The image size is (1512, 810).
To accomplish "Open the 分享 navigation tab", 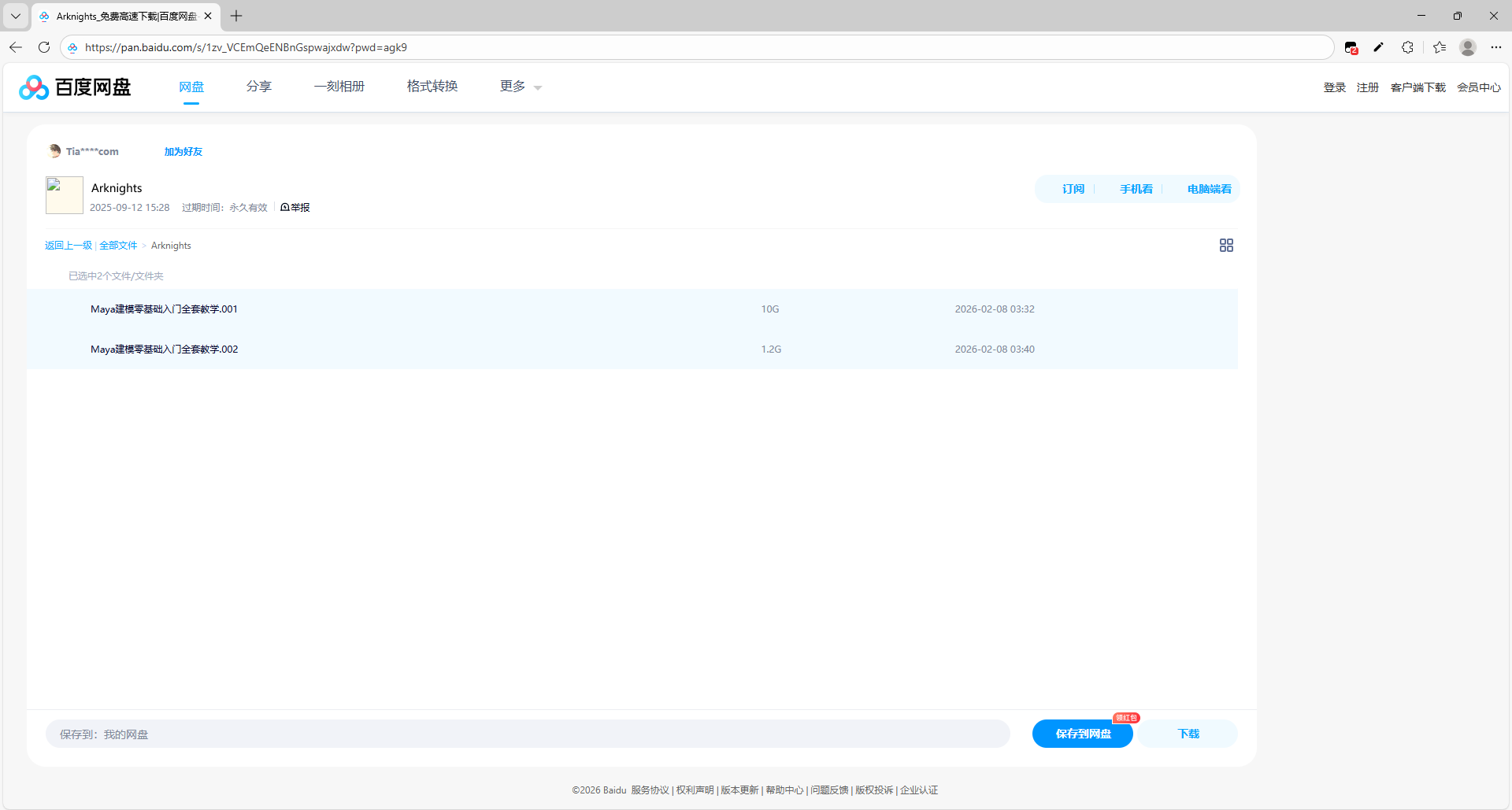I will tap(258, 87).
